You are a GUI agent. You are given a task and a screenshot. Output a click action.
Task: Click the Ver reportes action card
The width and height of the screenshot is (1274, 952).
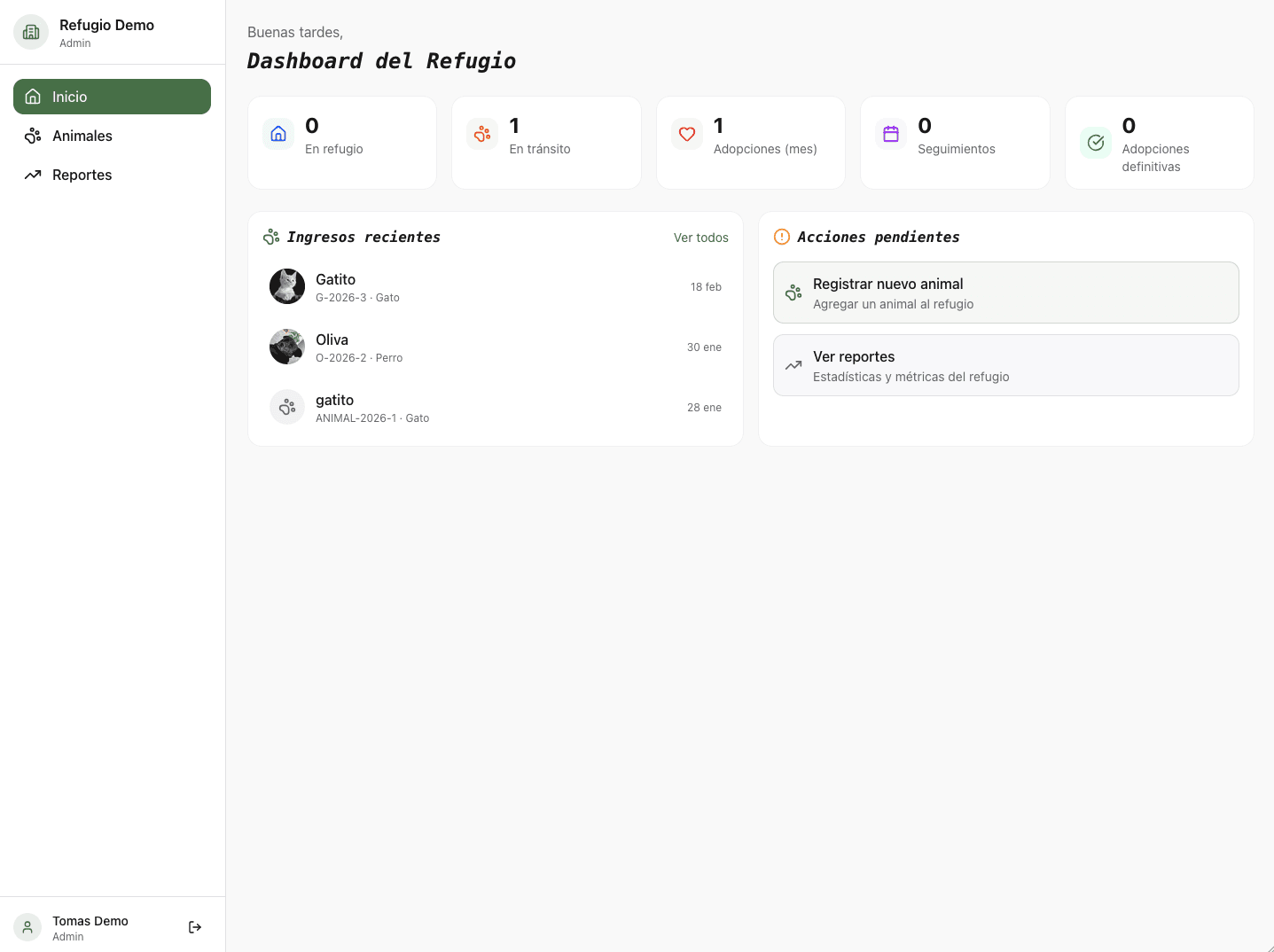click(x=1005, y=364)
